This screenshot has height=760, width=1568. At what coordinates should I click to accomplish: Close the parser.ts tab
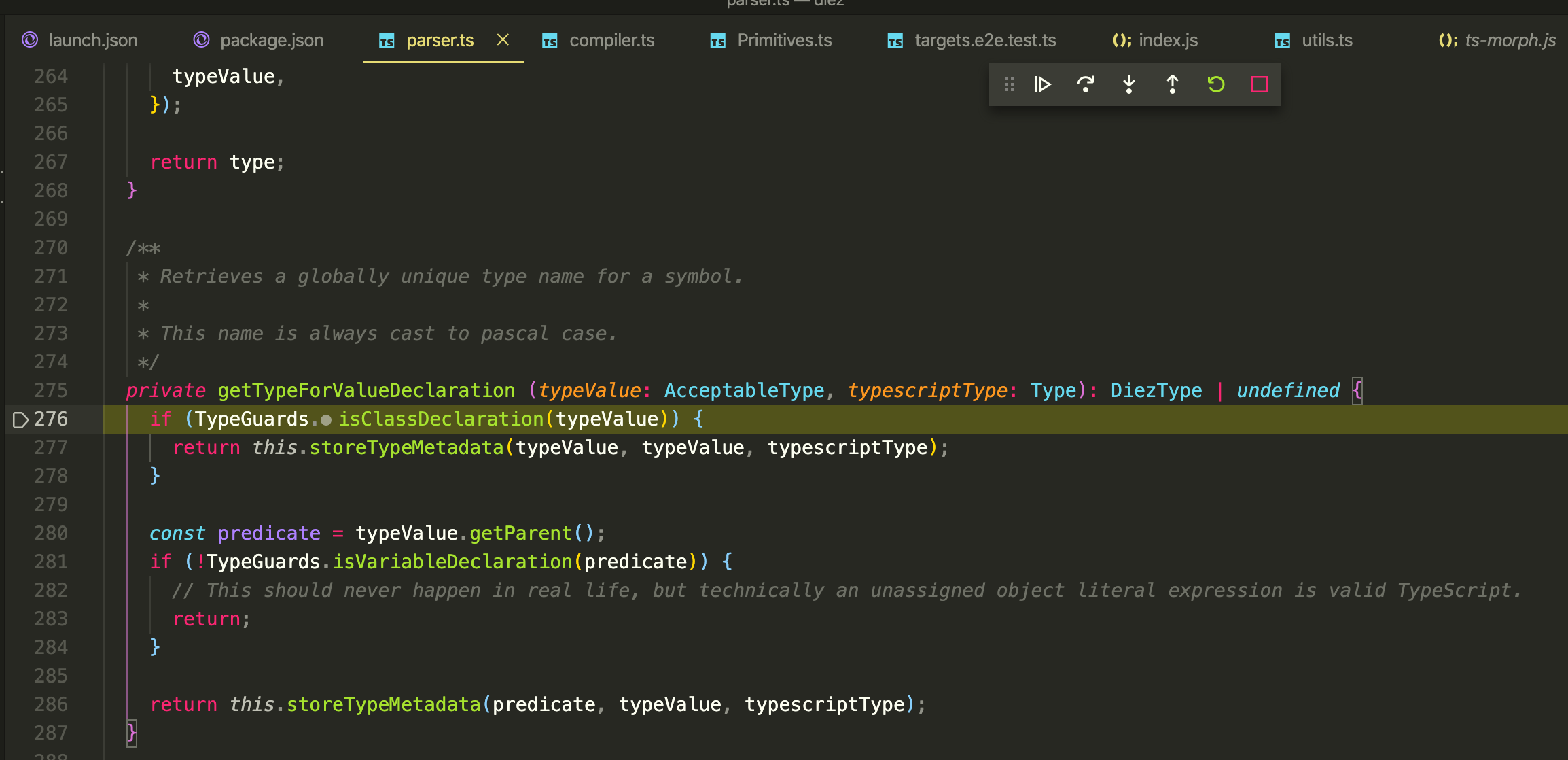[503, 40]
